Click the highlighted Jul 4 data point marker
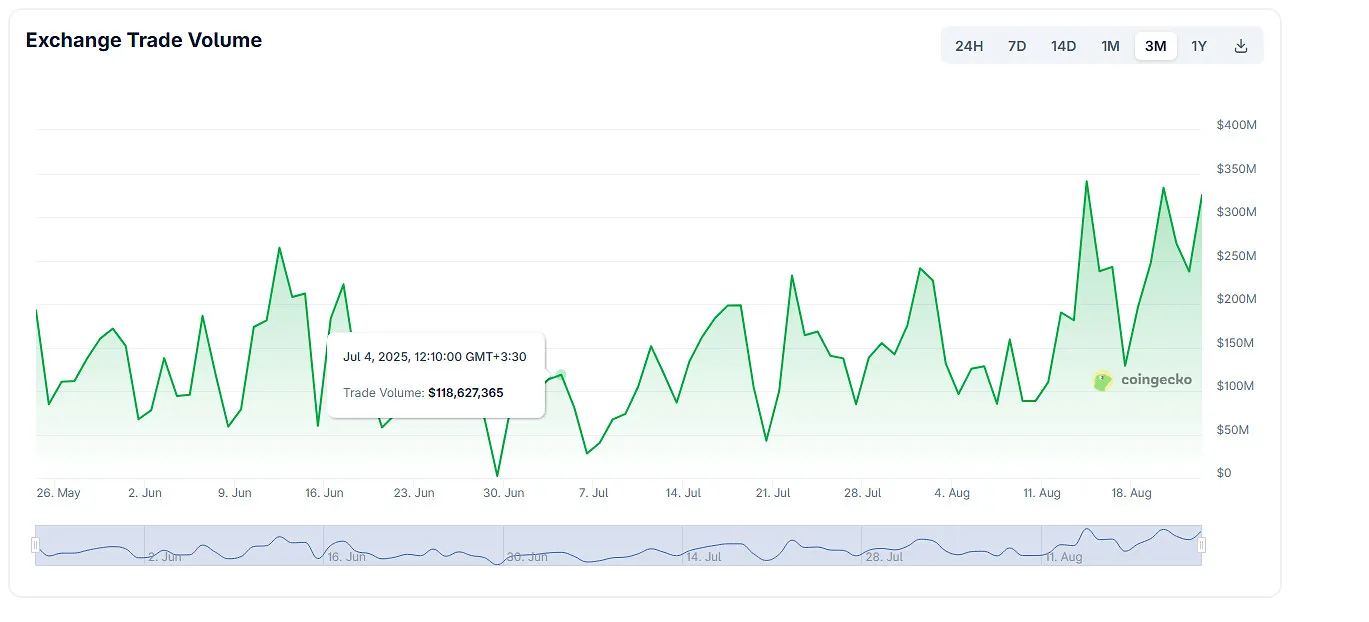1369x622 pixels. (x=561, y=375)
